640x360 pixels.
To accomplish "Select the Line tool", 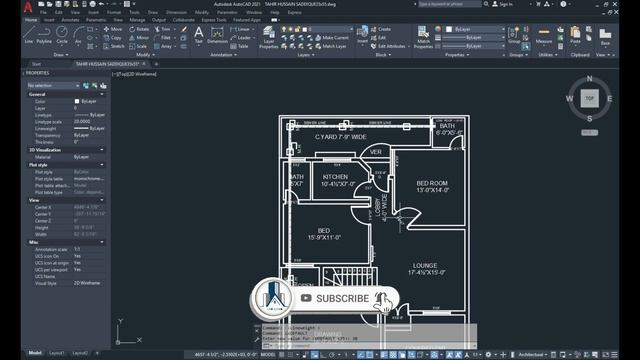I will (29, 35).
